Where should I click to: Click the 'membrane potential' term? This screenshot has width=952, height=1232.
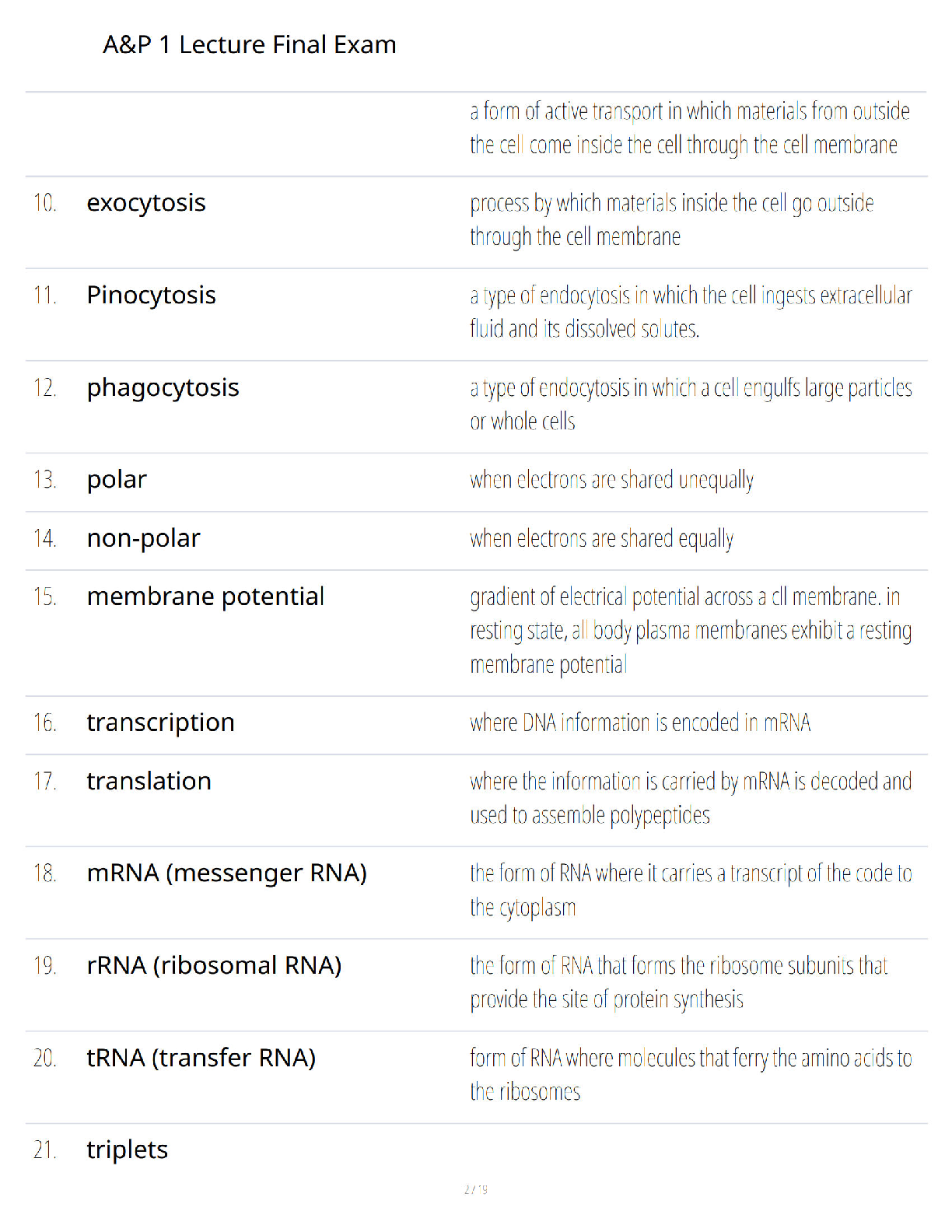(x=206, y=597)
